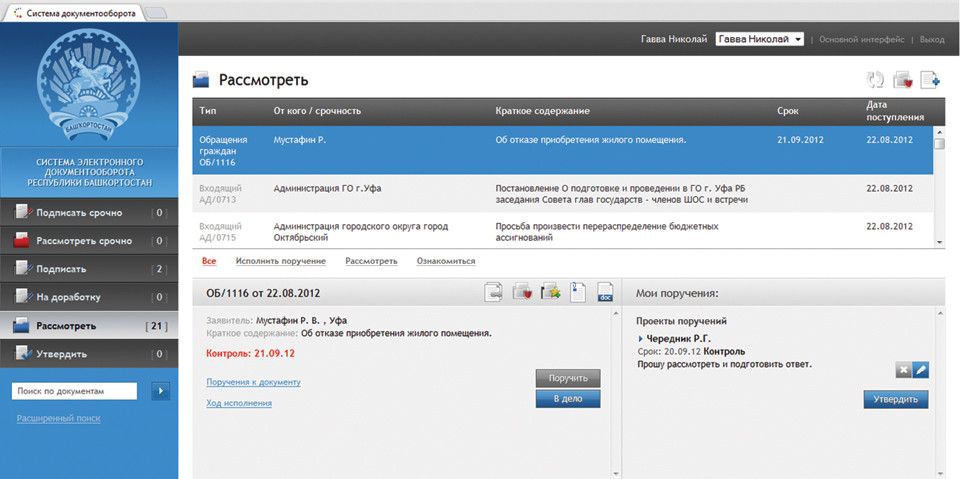Image resolution: width=960 pixels, height=479 pixels.
Task: Click the refresh list icon
Action: pos(876,80)
